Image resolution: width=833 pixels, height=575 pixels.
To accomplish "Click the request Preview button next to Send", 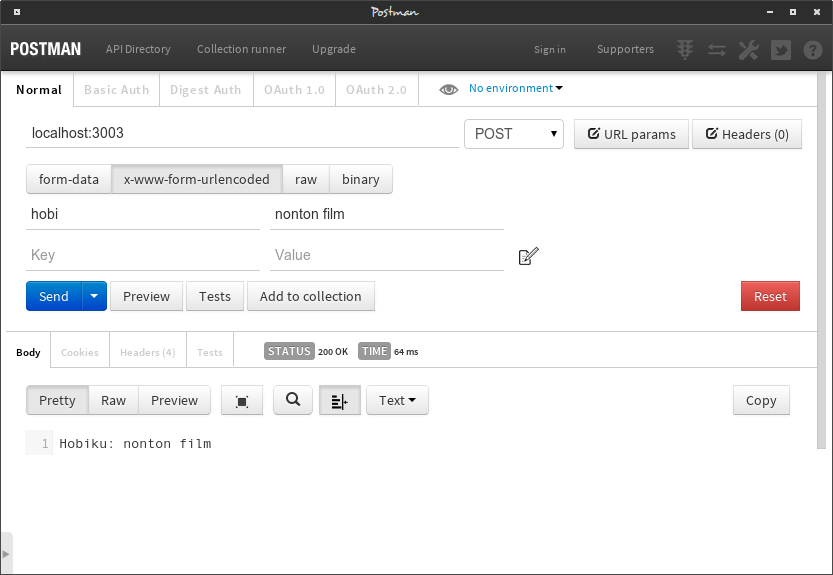I will tap(146, 296).
